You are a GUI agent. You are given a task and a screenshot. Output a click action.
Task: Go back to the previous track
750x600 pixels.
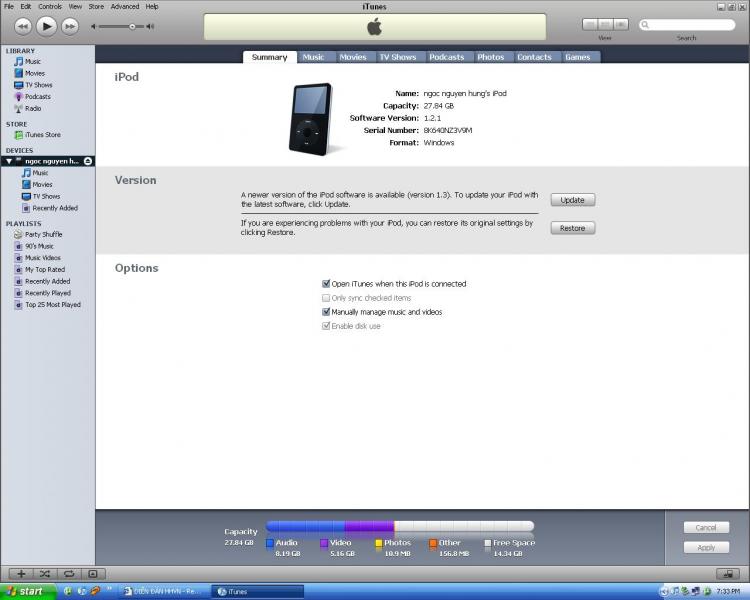(22, 26)
